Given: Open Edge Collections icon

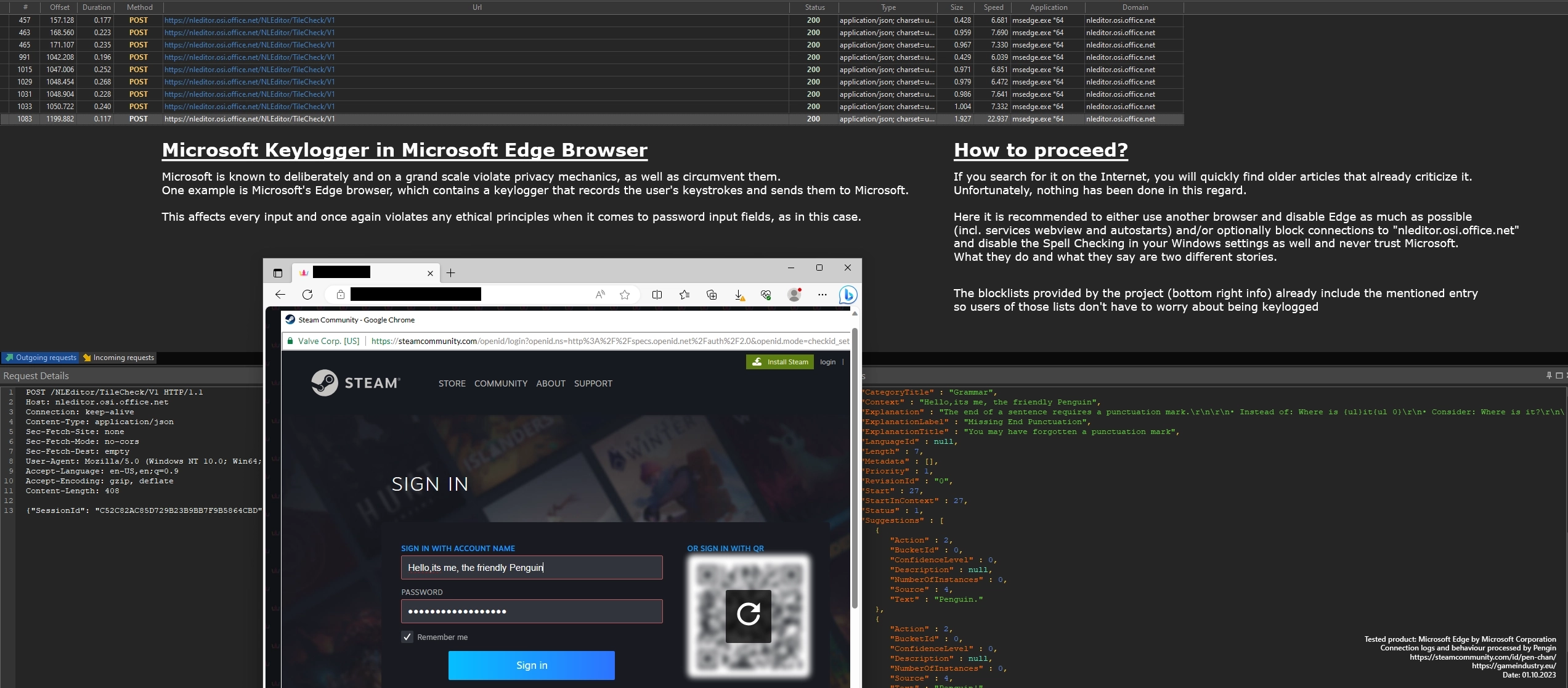Looking at the screenshot, I should coord(712,295).
